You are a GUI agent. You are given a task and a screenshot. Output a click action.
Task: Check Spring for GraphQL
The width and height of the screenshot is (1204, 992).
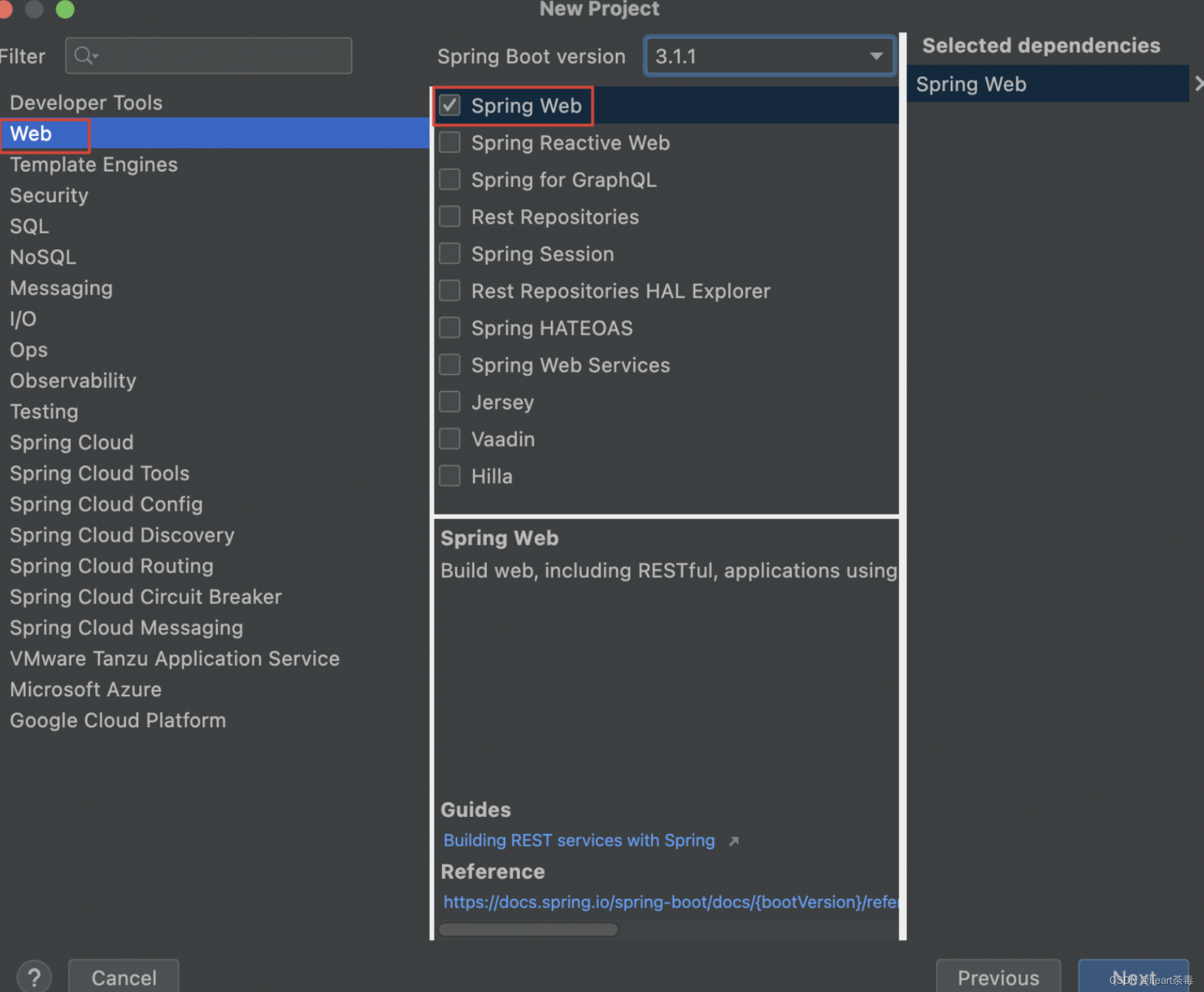(449, 179)
